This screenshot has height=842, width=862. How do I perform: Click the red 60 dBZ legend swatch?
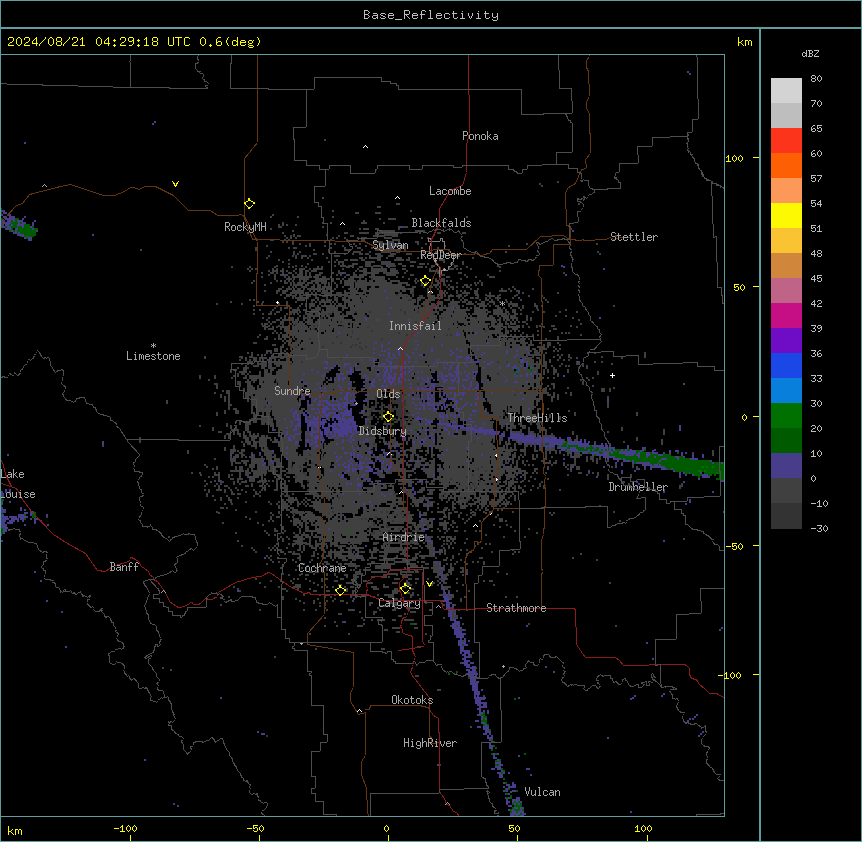pyautogui.click(x=786, y=141)
